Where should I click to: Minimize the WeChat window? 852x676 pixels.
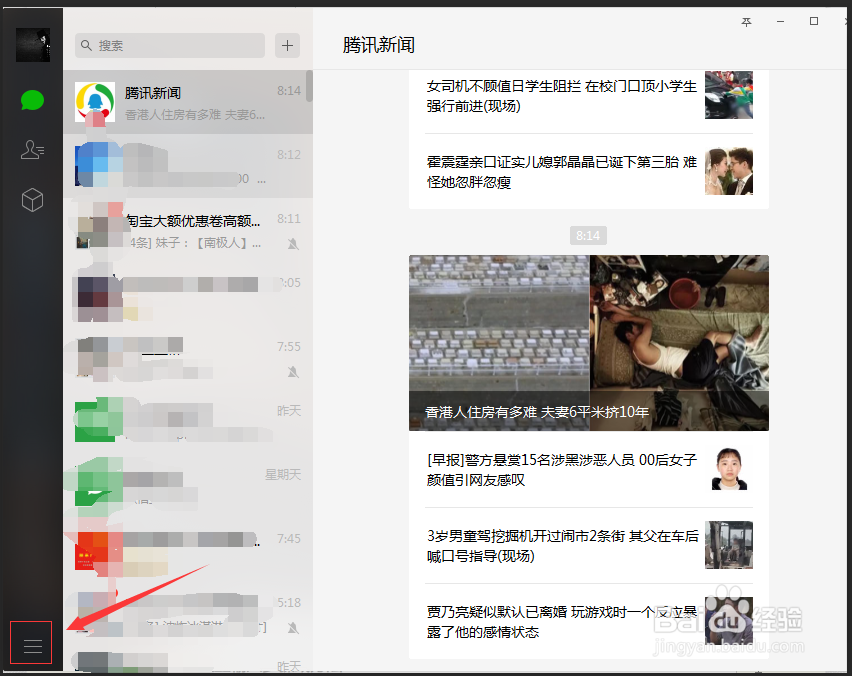coord(780,22)
